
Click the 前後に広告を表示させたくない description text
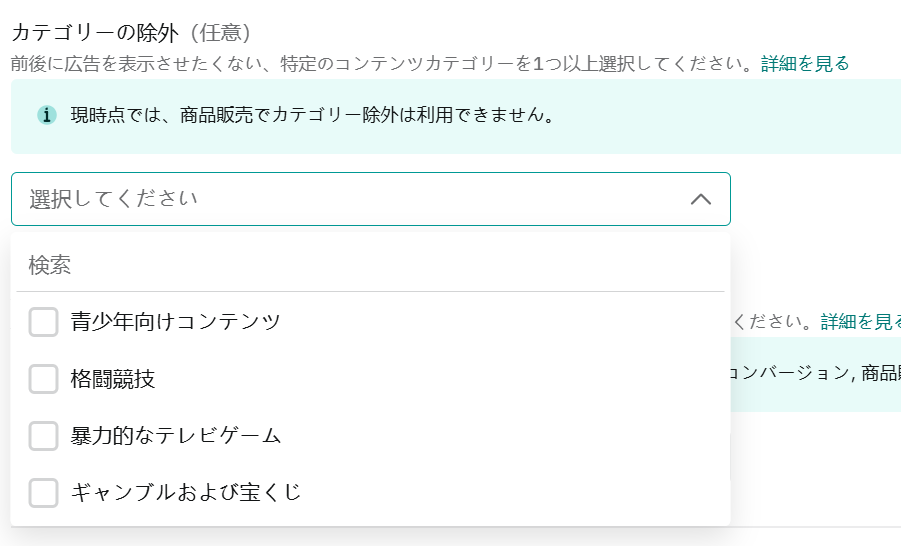point(380,64)
